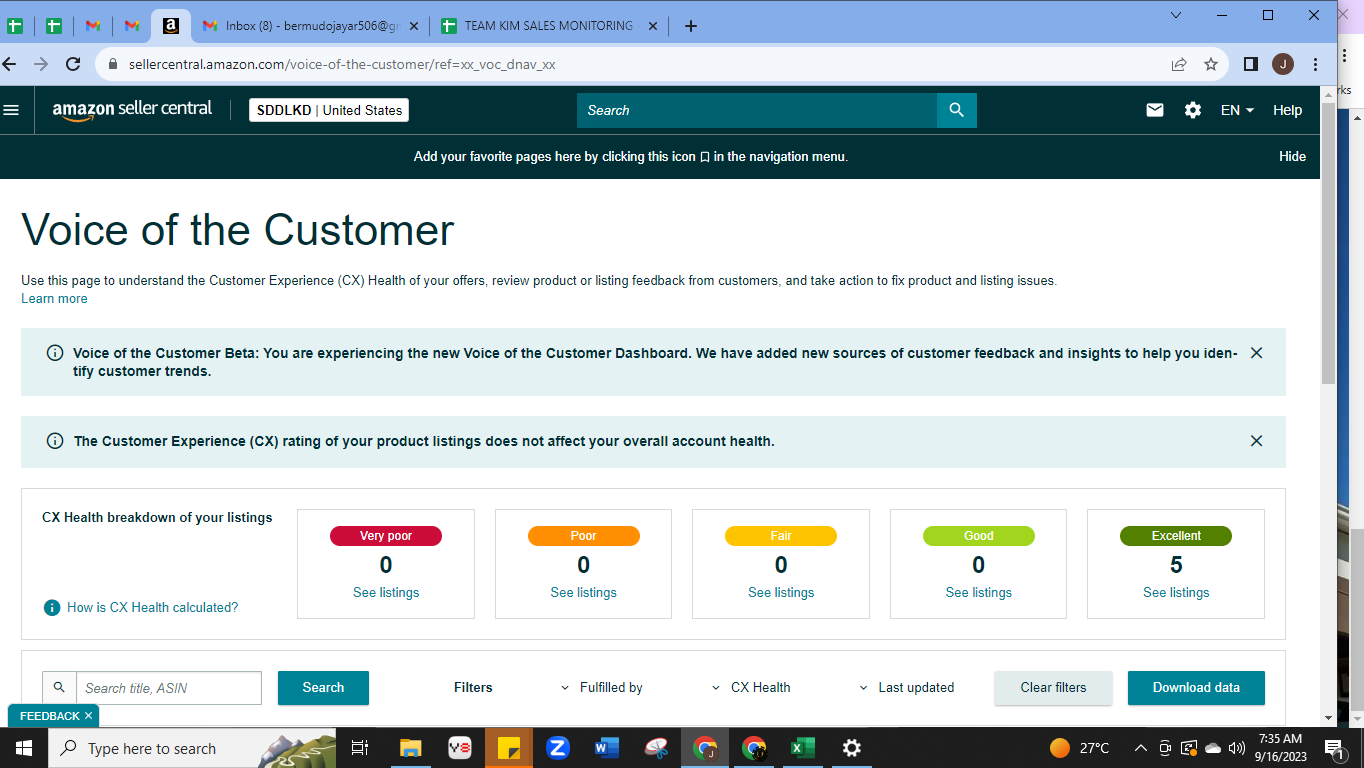Click the teal Search button for listings
This screenshot has height=768, width=1364.
[x=323, y=688]
